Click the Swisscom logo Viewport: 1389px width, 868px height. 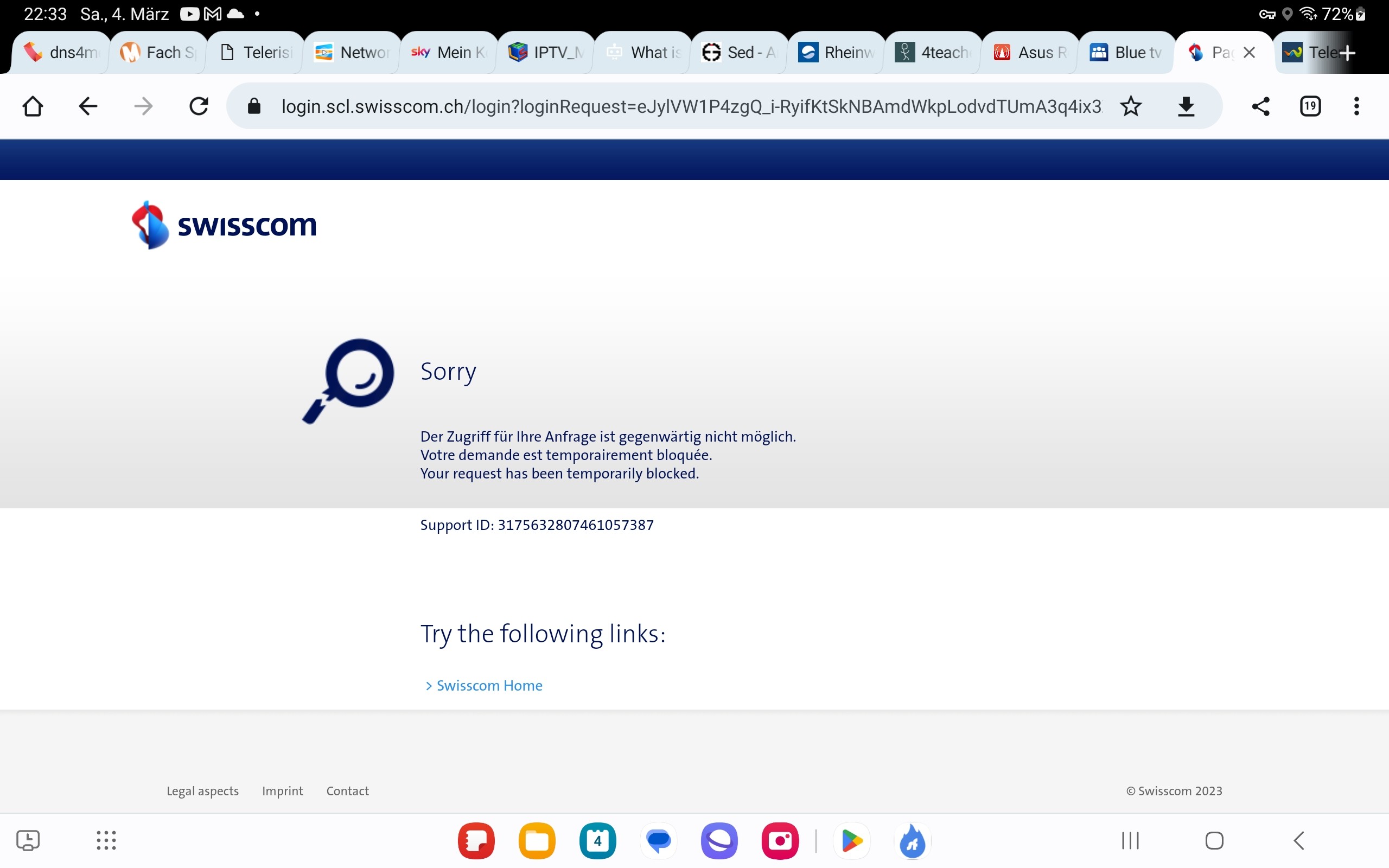pyautogui.click(x=224, y=225)
